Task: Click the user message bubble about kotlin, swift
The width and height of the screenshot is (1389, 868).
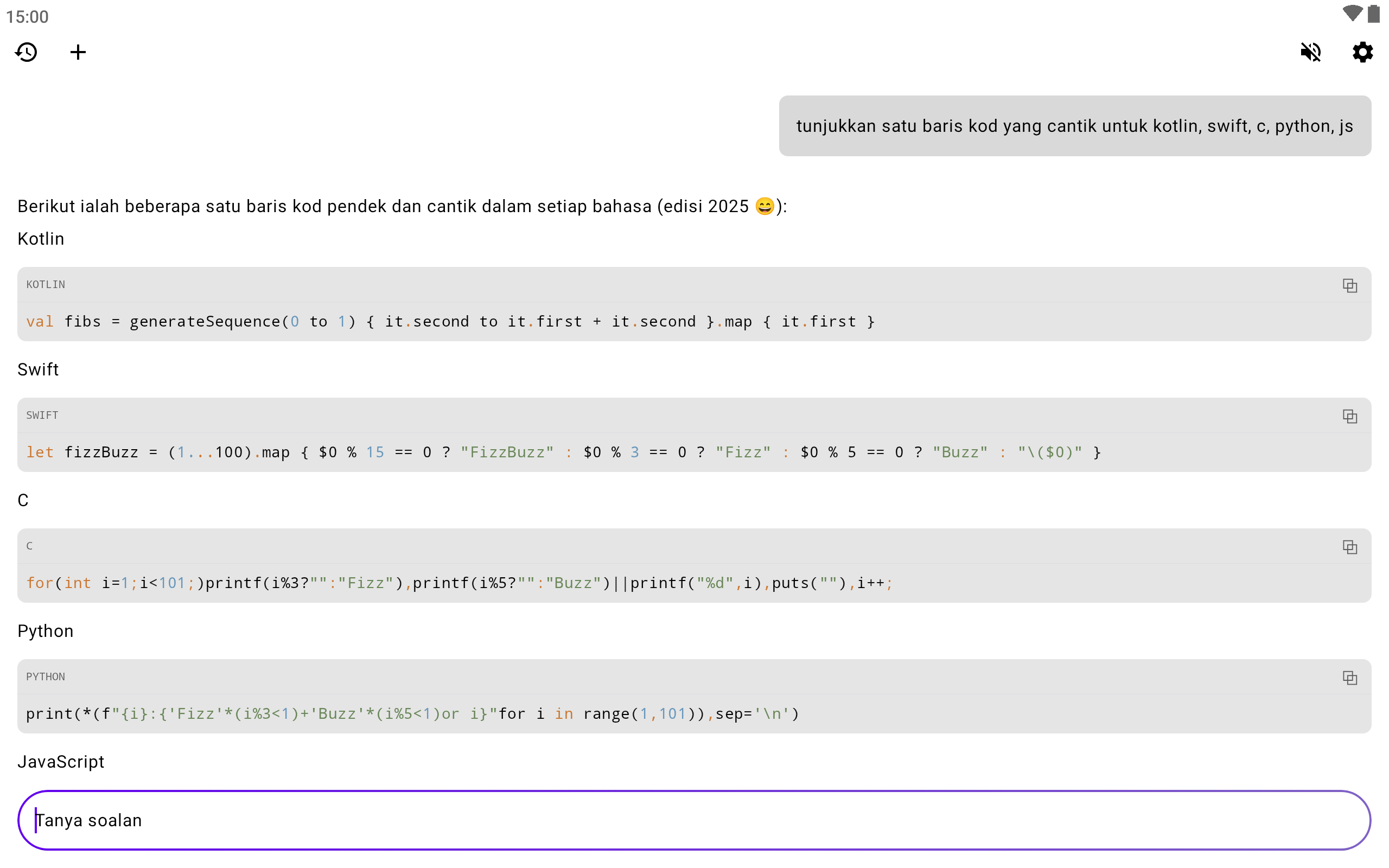Action: 1074,126
